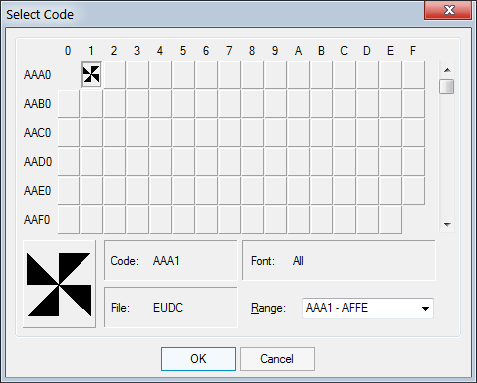This screenshot has height=383, width=477.
Task: Click the Font value All
Action: (x=298, y=261)
